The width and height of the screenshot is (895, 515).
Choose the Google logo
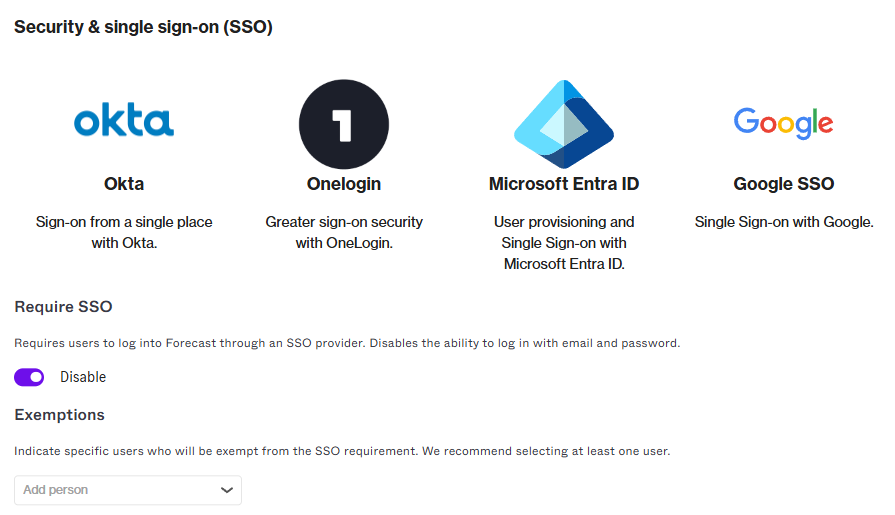pyautogui.click(x=783, y=123)
